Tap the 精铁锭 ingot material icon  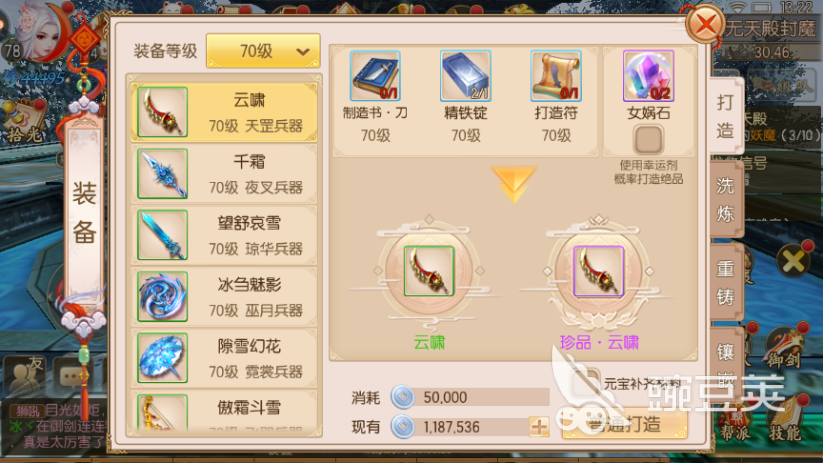[x=466, y=76]
